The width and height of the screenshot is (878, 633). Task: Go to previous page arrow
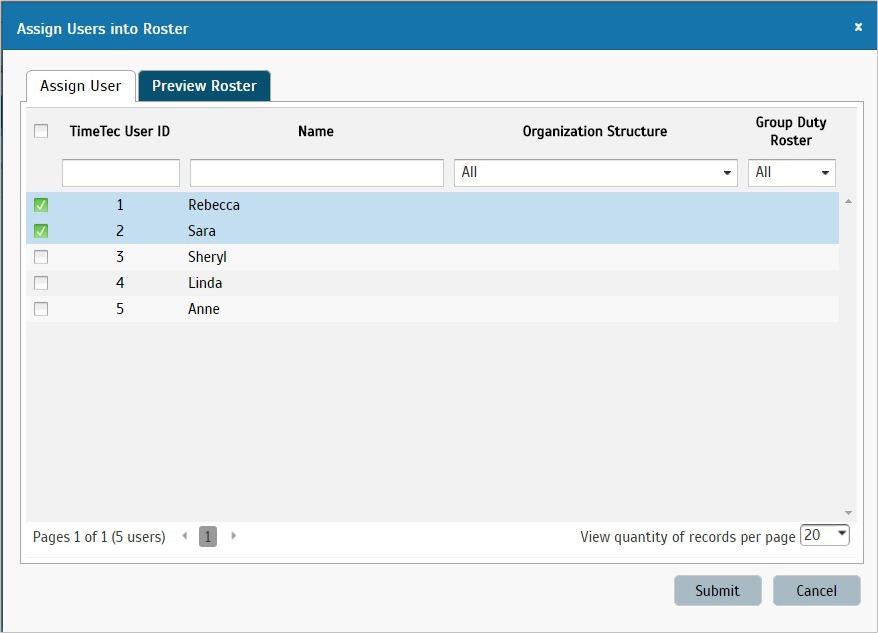pos(184,536)
